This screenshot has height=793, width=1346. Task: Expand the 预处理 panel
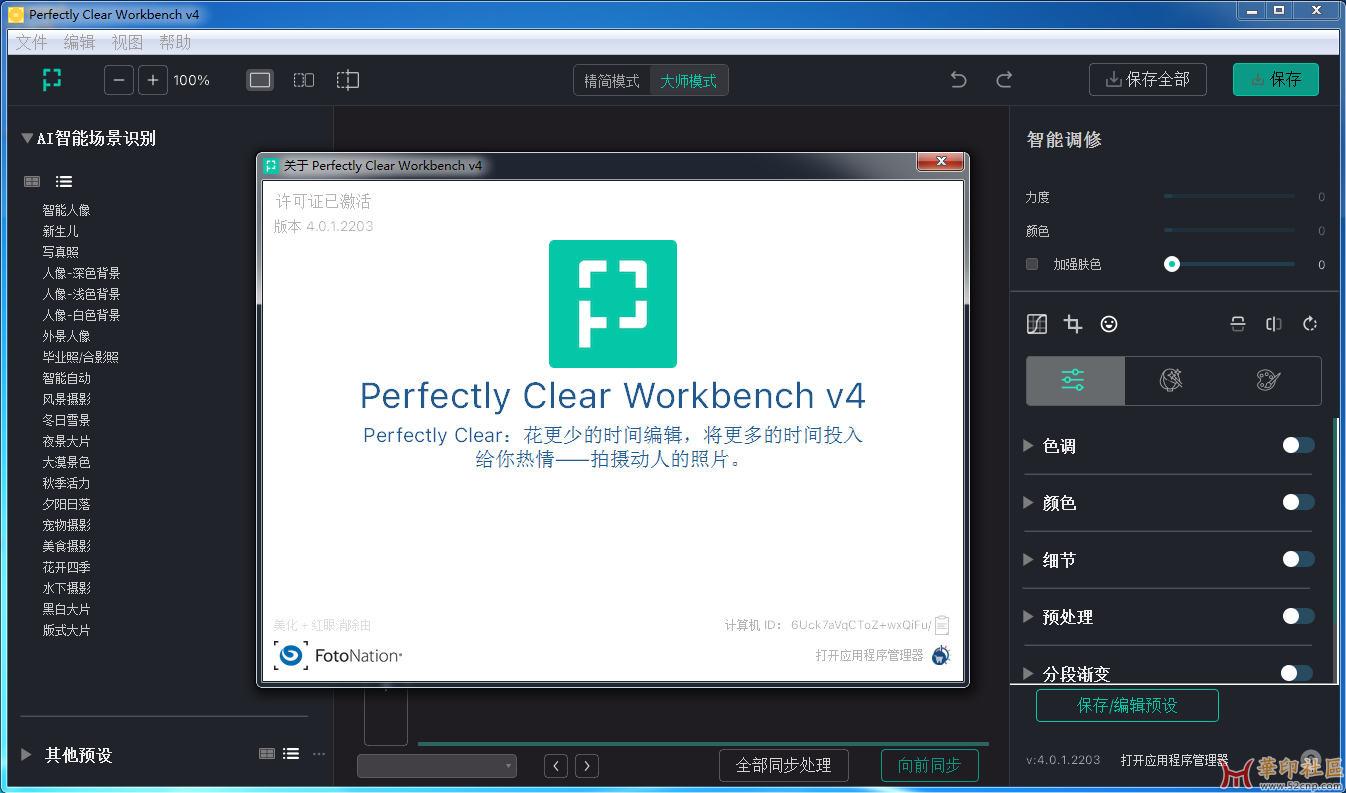[x=1028, y=617]
